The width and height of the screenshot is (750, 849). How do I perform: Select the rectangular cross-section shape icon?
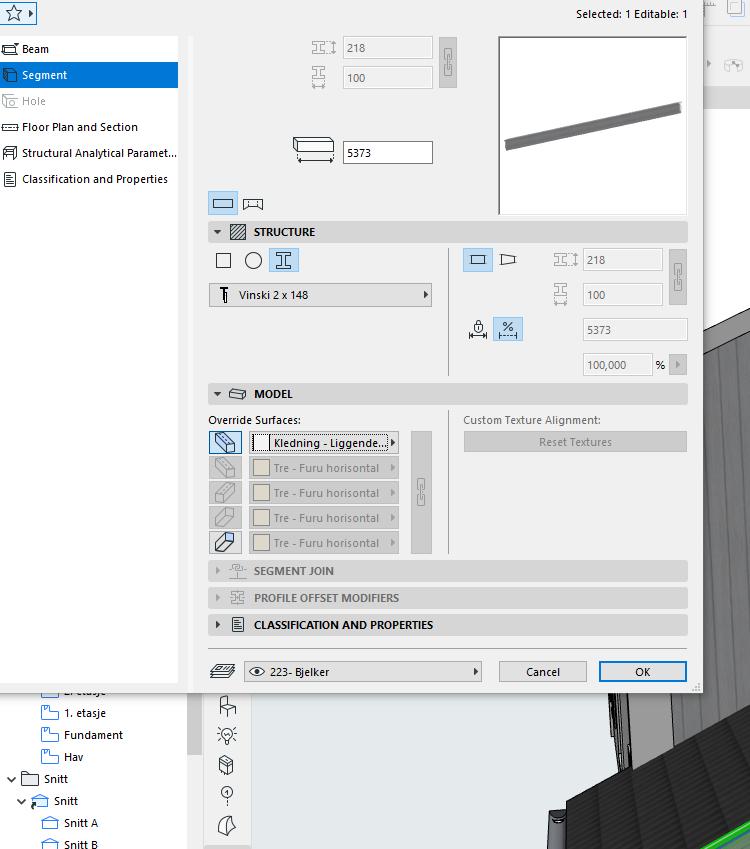(x=224, y=260)
